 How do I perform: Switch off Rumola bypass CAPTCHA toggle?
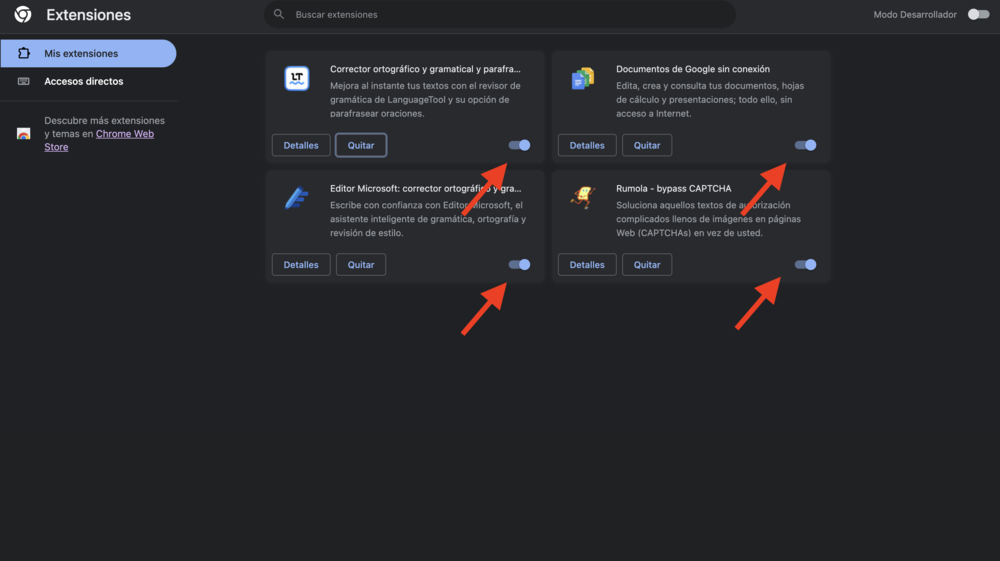click(805, 265)
